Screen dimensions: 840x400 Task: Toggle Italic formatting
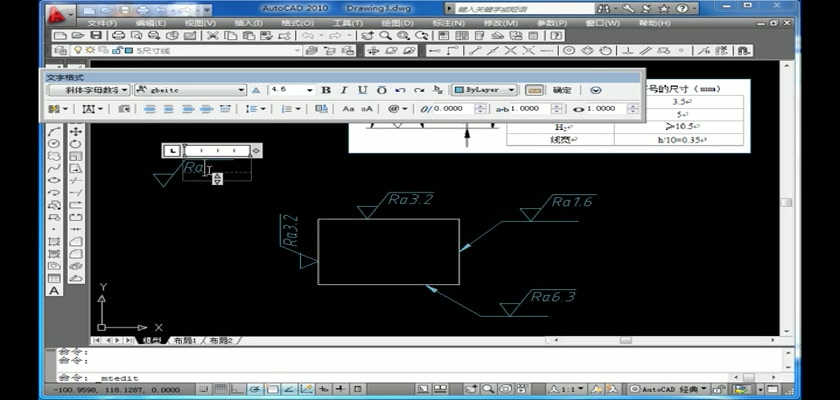point(344,90)
